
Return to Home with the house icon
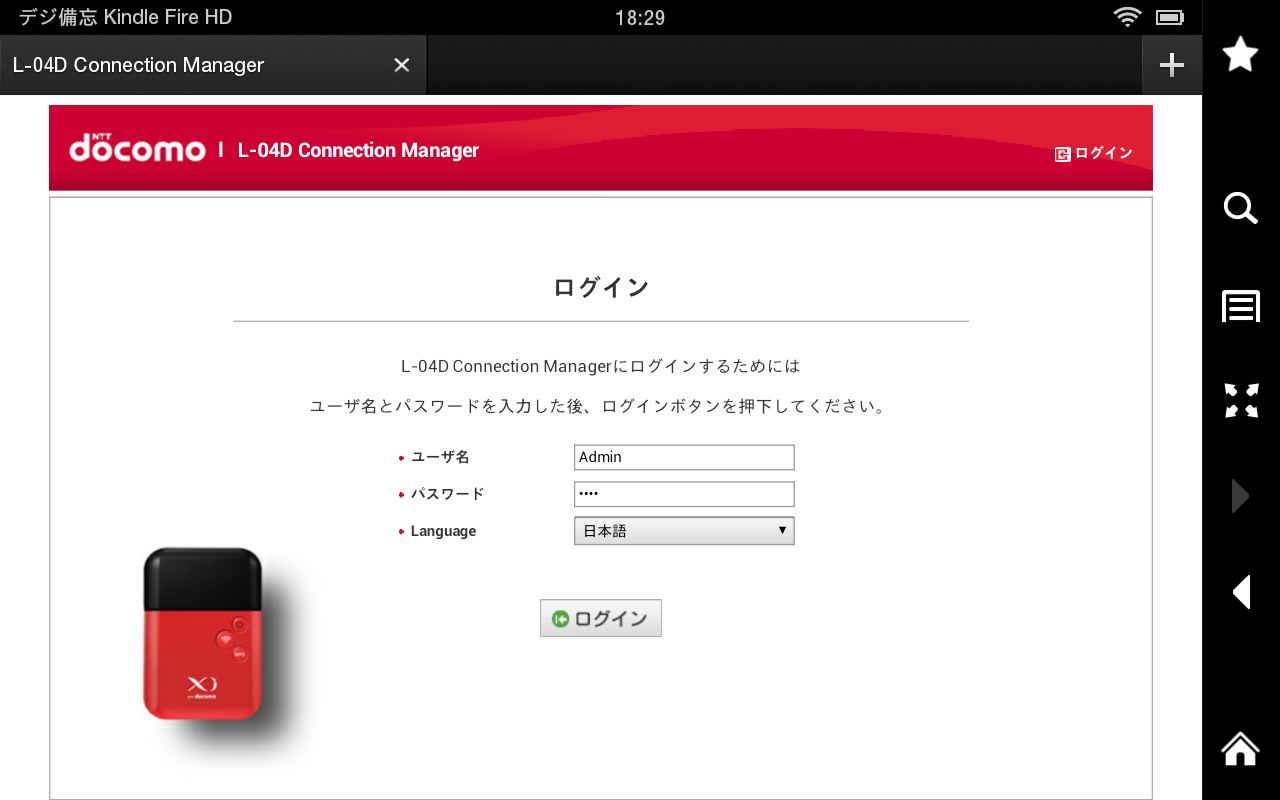point(1240,748)
